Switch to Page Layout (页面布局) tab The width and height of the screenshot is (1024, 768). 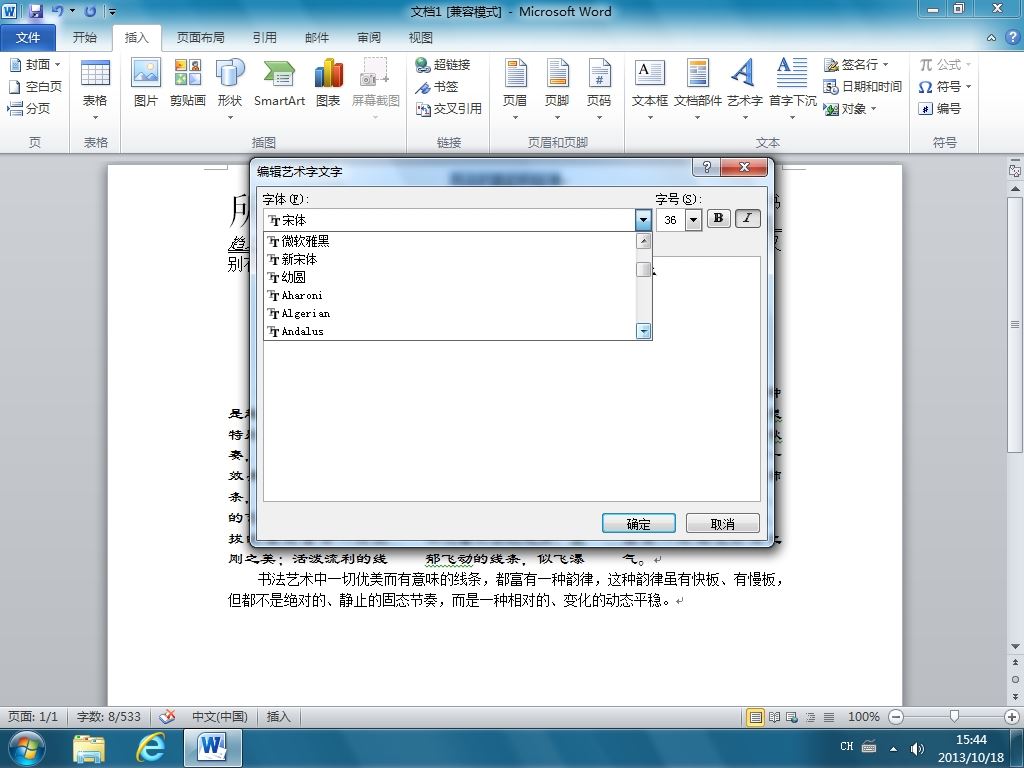(x=200, y=37)
